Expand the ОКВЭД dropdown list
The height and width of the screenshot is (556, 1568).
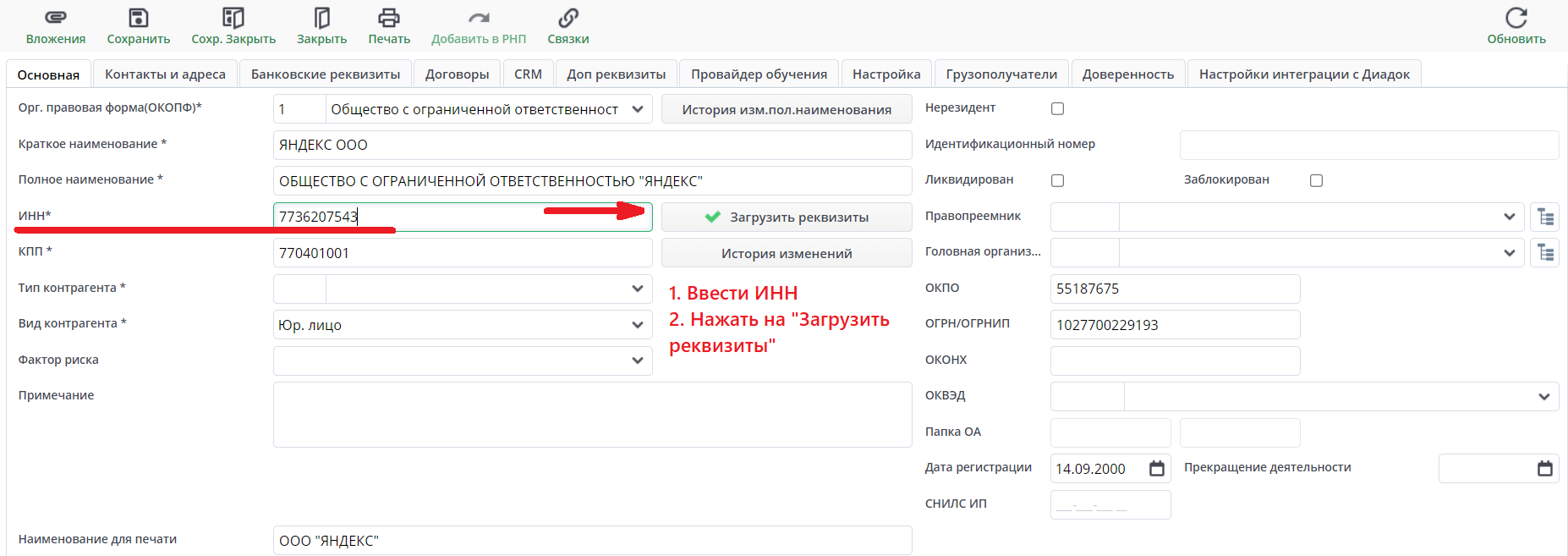click(x=1543, y=397)
